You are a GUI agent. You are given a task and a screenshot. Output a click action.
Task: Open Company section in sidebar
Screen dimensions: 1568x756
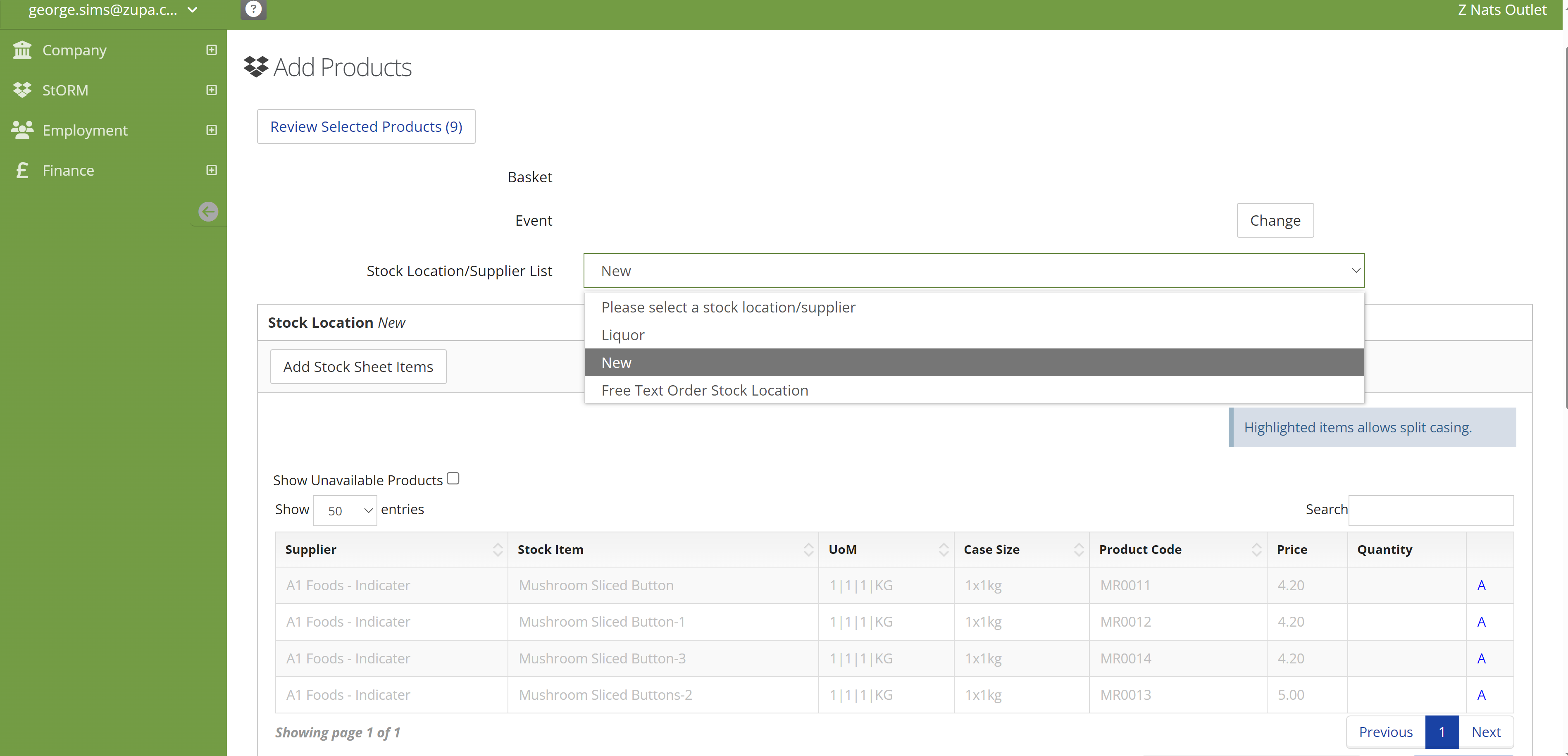pyautogui.click(x=74, y=50)
